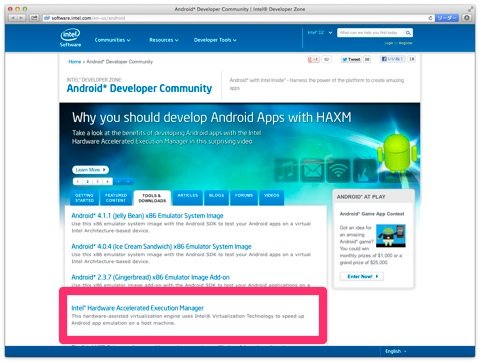The image size is (480, 362).
Task: Click the Enter Now button
Action: pos(362,276)
